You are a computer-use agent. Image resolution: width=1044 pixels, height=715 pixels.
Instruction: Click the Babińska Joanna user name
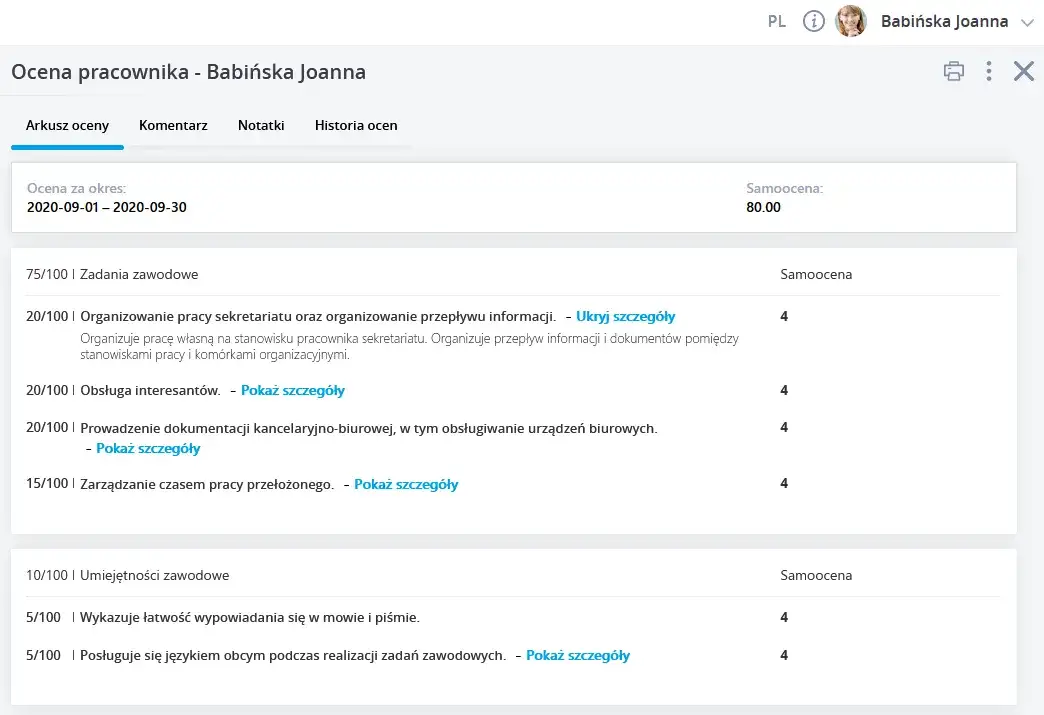tap(944, 21)
